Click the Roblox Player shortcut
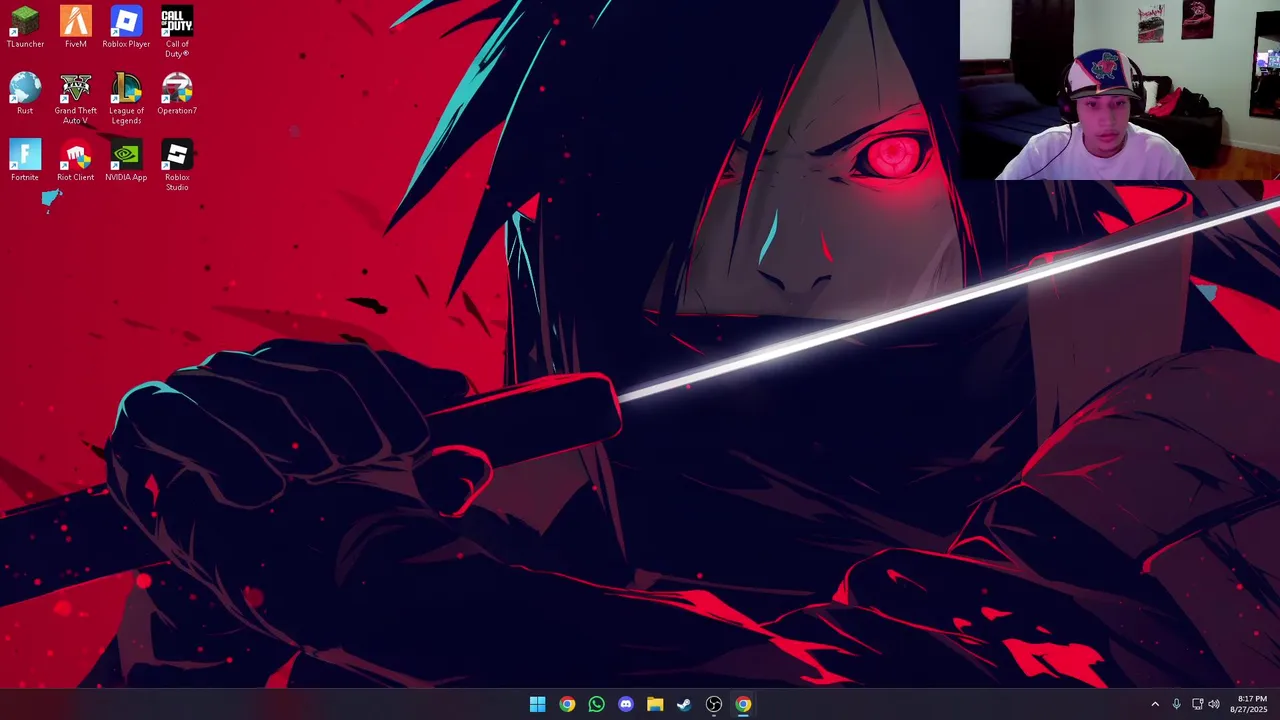This screenshot has height=720, width=1280. tap(126, 27)
